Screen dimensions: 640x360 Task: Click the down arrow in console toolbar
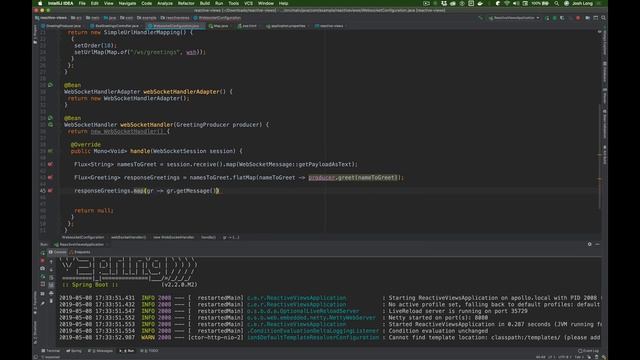point(51,270)
